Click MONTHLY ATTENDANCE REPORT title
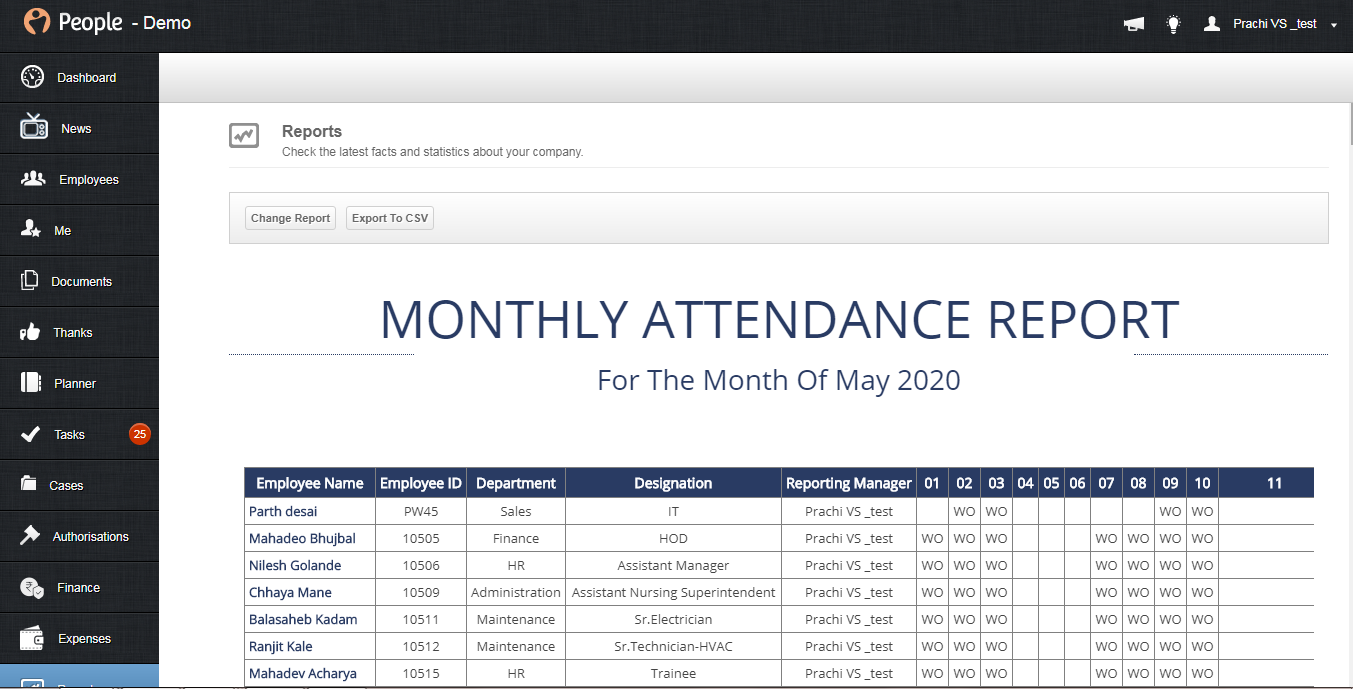The width and height of the screenshot is (1353, 689). (779, 320)
